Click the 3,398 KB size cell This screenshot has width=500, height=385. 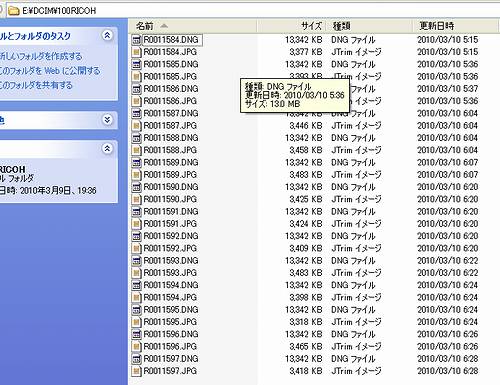tap(306, 298)
